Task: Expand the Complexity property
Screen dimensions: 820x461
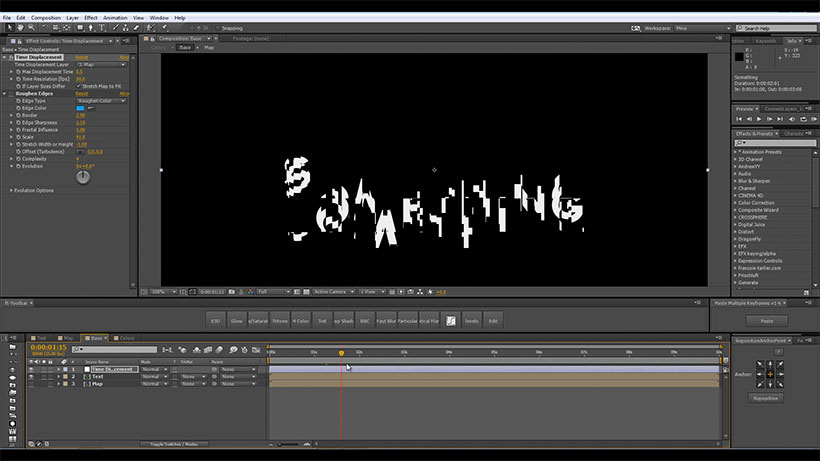Action: click(11, 159)
